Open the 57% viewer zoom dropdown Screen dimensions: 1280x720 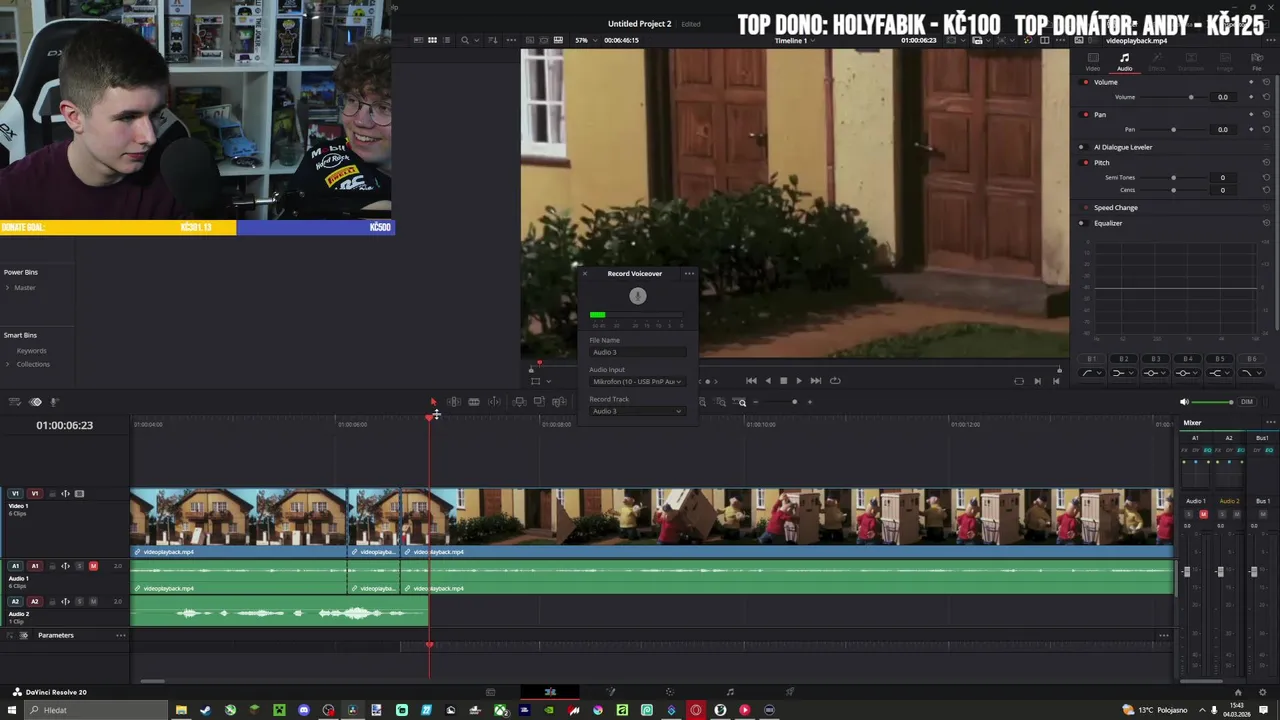586,41
